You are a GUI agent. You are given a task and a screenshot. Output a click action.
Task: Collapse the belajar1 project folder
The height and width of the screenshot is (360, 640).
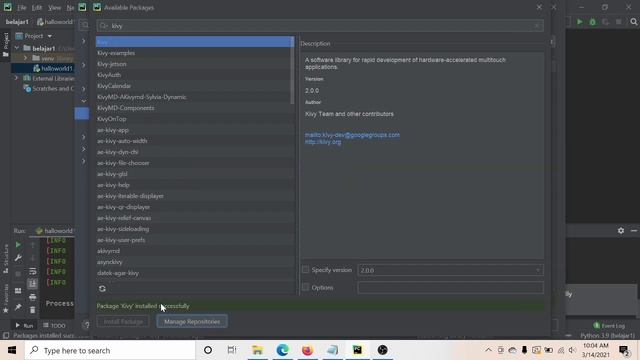click(x=16, y=48)
